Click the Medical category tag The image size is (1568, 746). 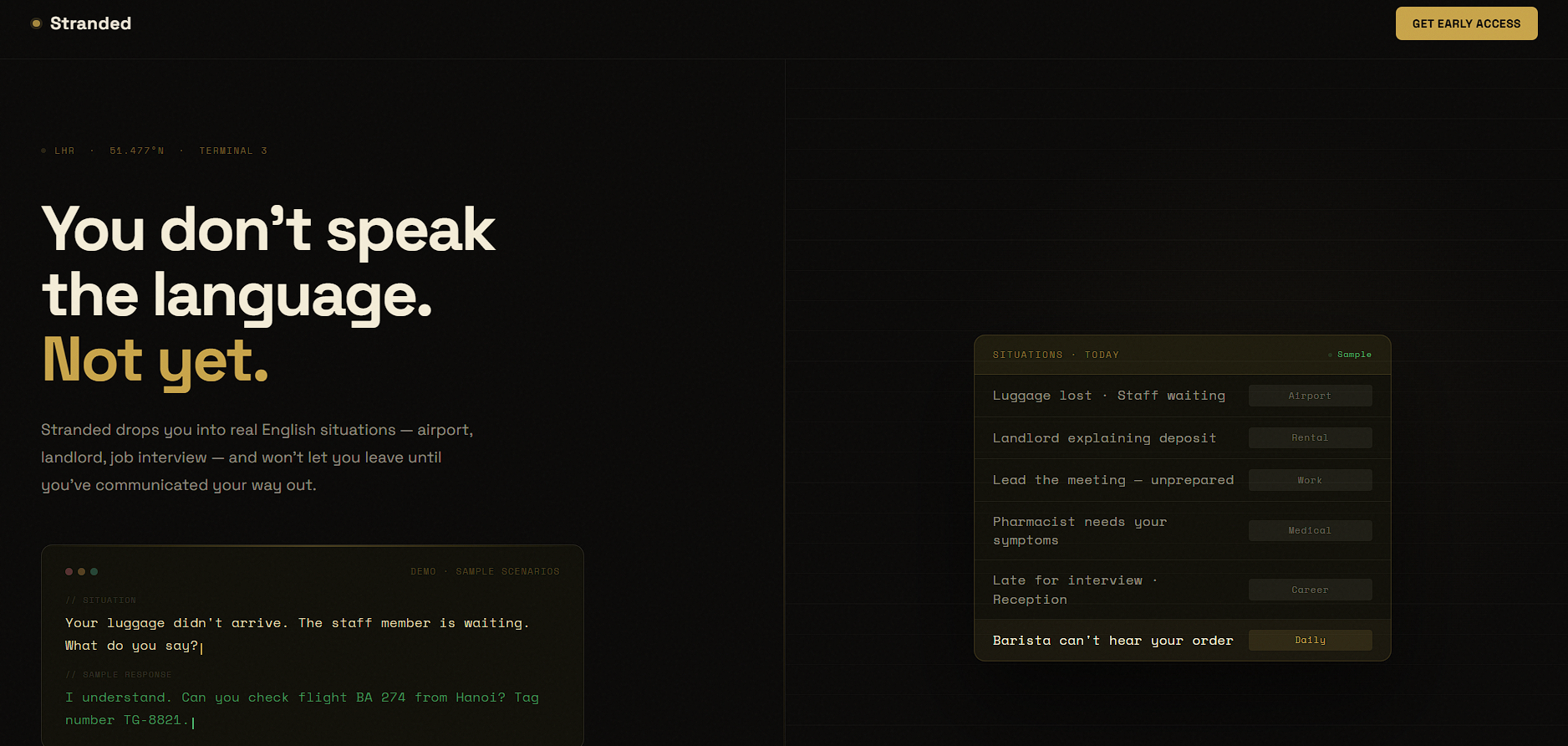[x=1310, y=531]
